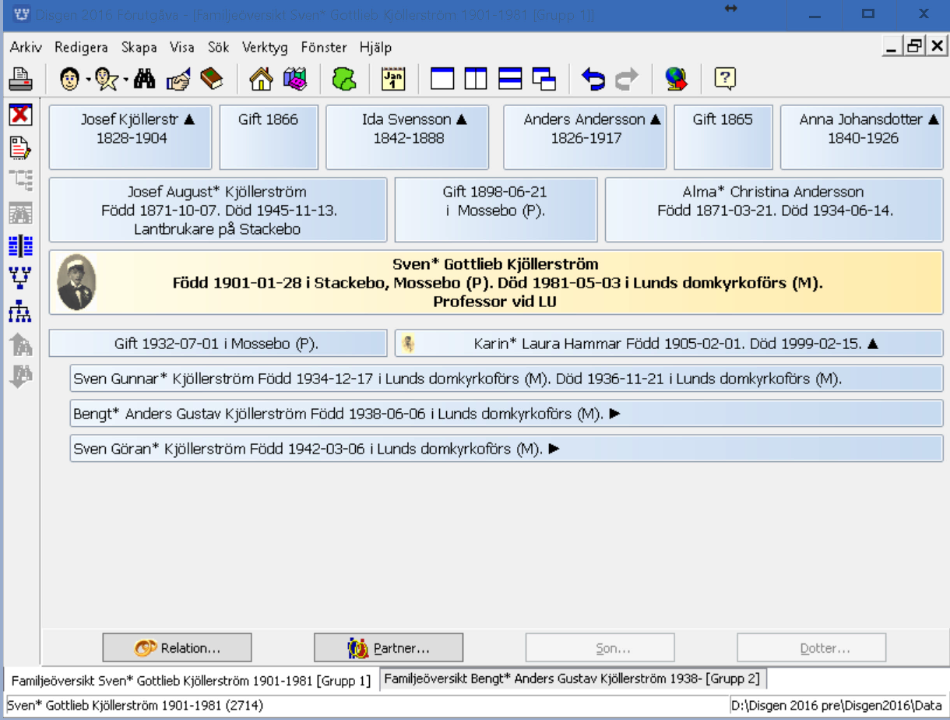The height and width of the screenshot is (720, 950).
Task: Expand Bengt Anders Gustav's family arrow
Action: [615, 414]
